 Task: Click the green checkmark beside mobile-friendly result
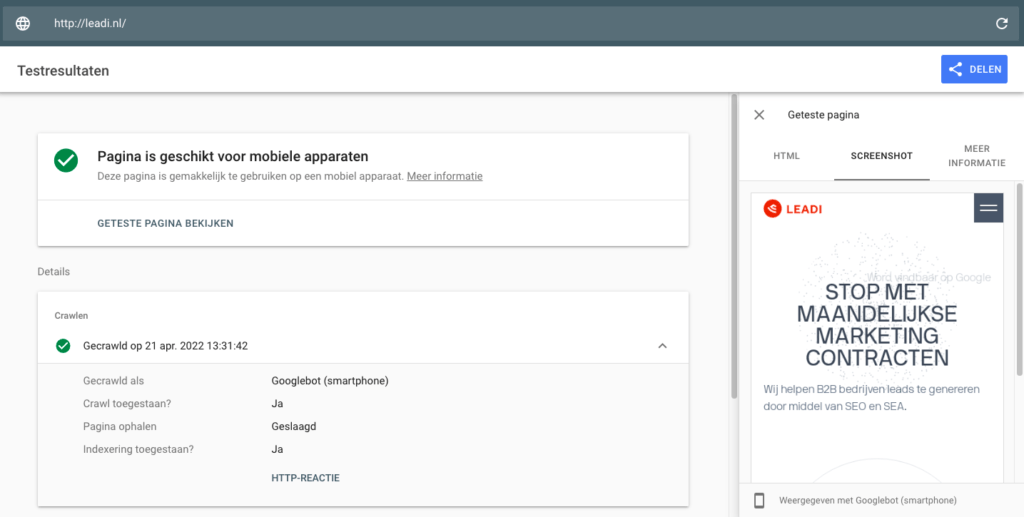pos(66,160)
